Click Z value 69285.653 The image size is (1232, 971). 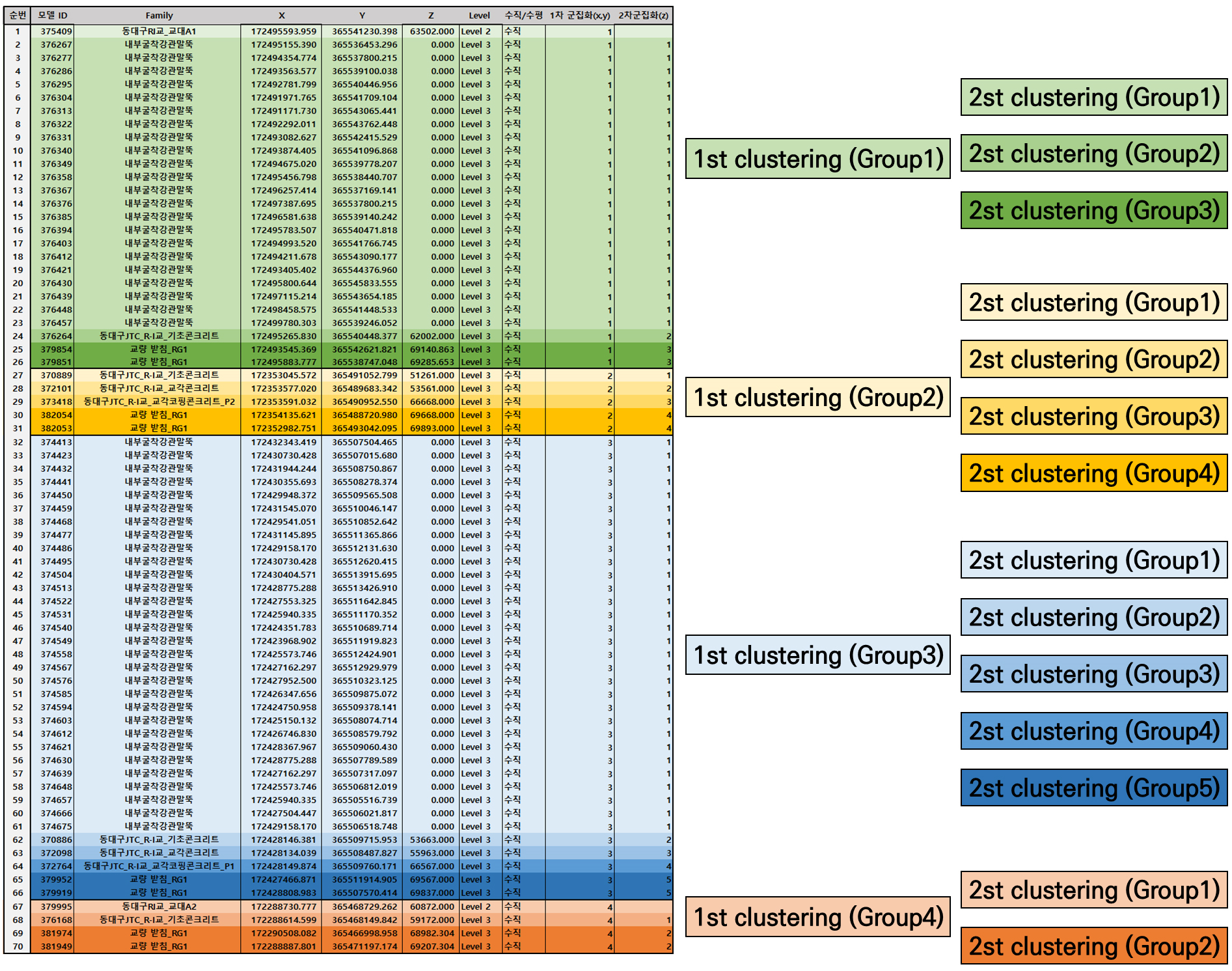point(431,362)
